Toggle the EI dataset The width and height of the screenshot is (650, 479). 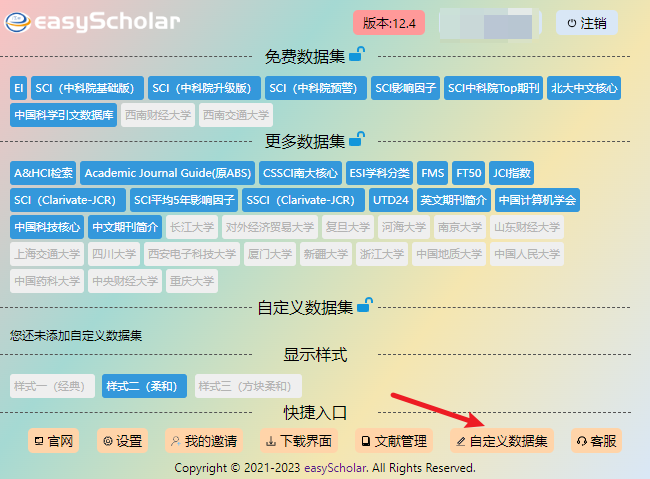pos(19,88)
